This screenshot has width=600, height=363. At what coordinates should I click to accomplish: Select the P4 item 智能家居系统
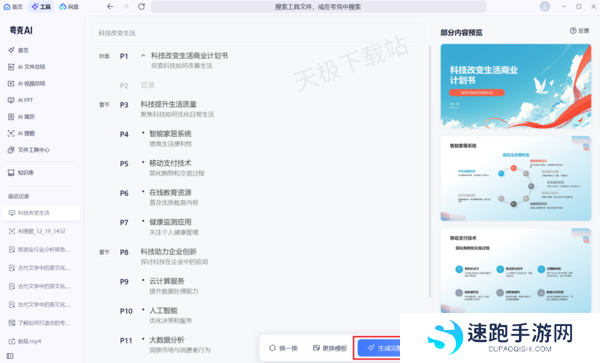click(170, 134)
